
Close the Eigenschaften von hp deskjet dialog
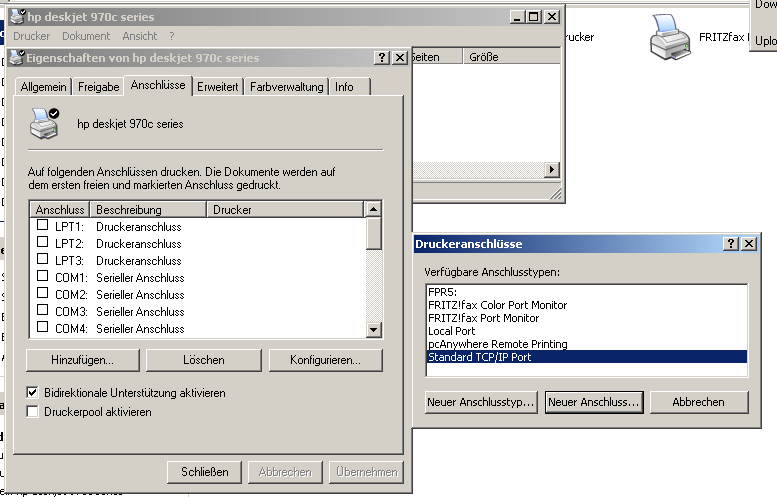[x=399, y=57]
